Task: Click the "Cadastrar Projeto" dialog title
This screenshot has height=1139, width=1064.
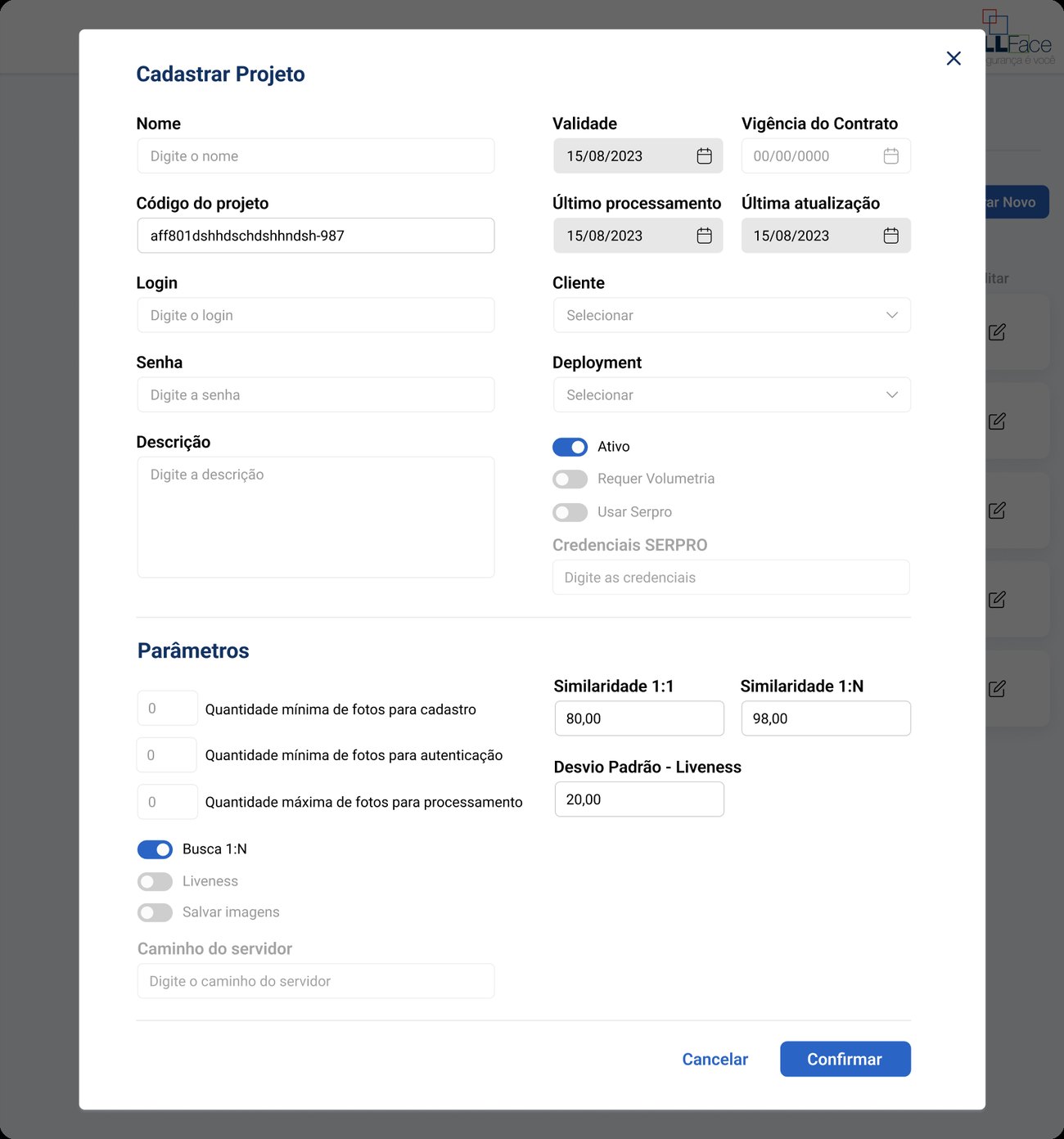Action: [x=220, y=74]
